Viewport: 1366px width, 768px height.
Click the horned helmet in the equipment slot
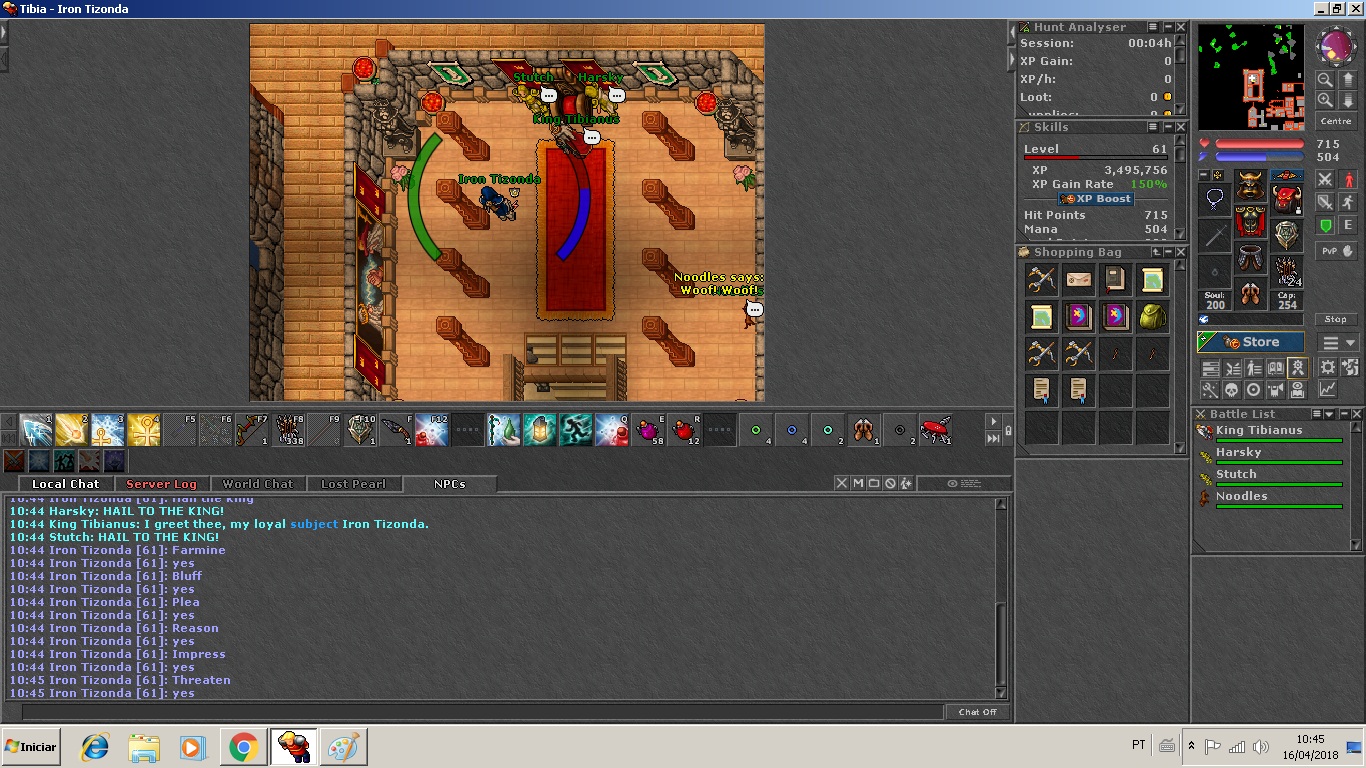[1250, 185]
